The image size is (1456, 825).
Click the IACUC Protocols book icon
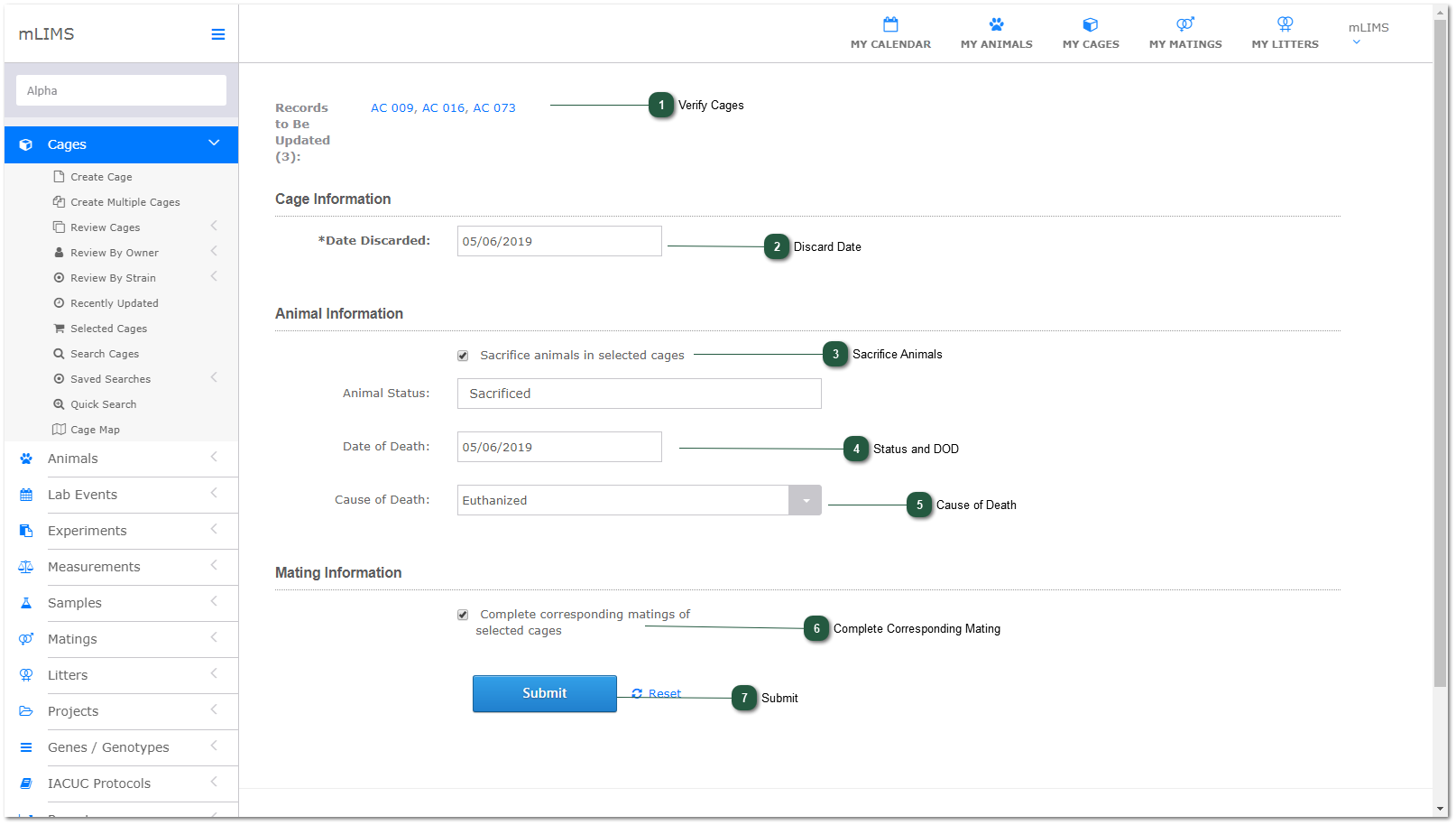26,783
